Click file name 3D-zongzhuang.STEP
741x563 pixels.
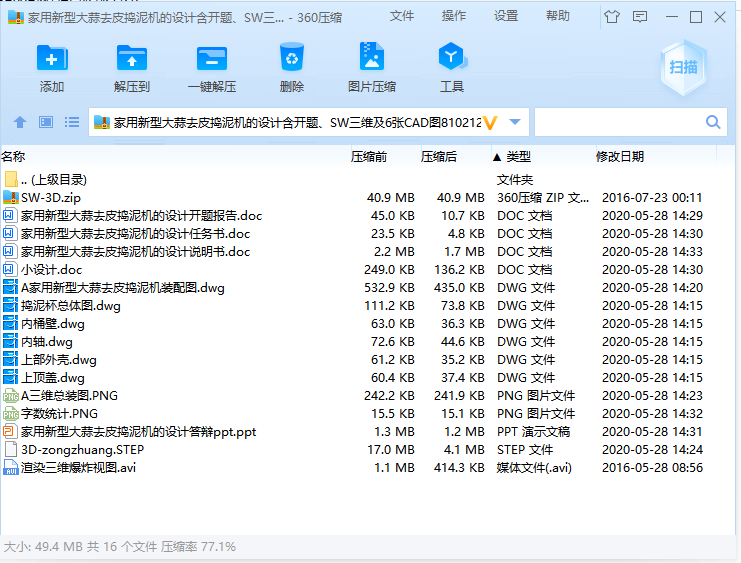[82, 449]
